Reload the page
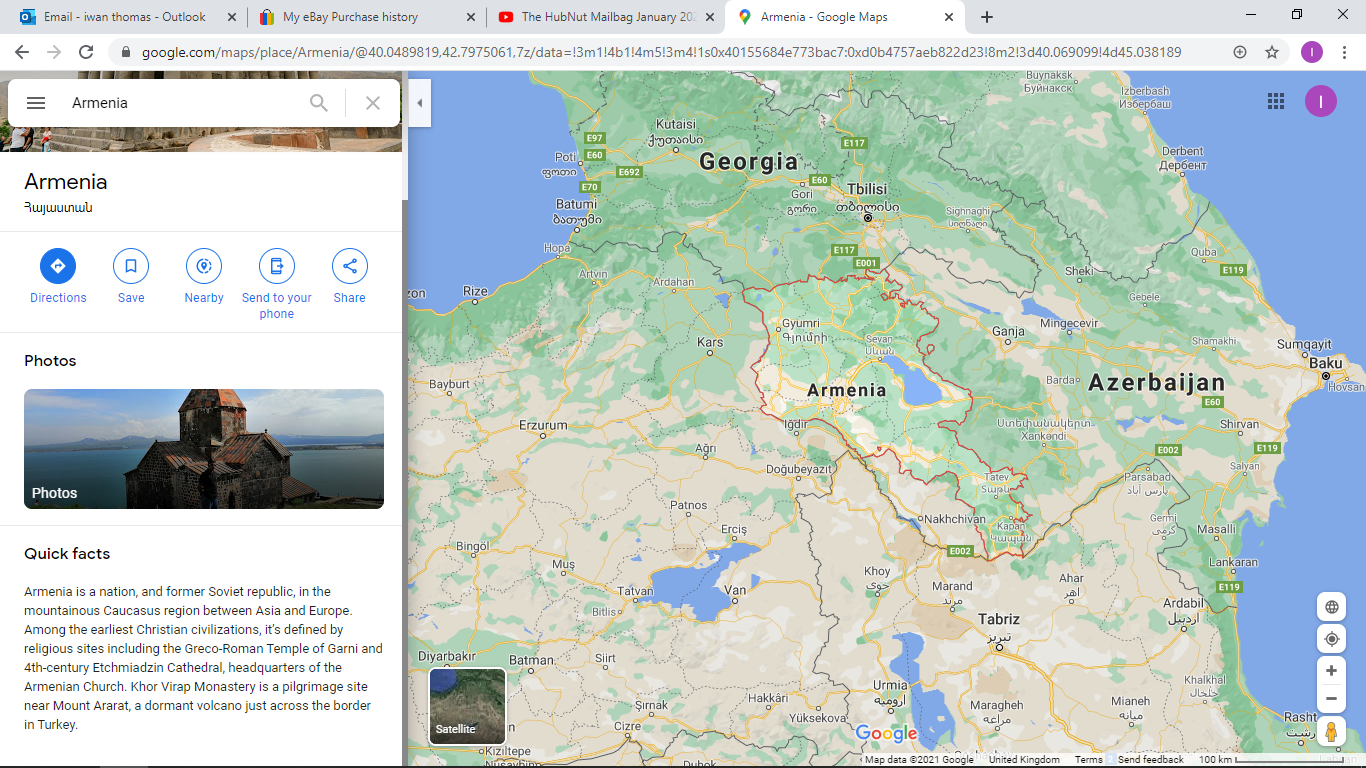This screenshot has width=1366, height=768. coord(86,52)
